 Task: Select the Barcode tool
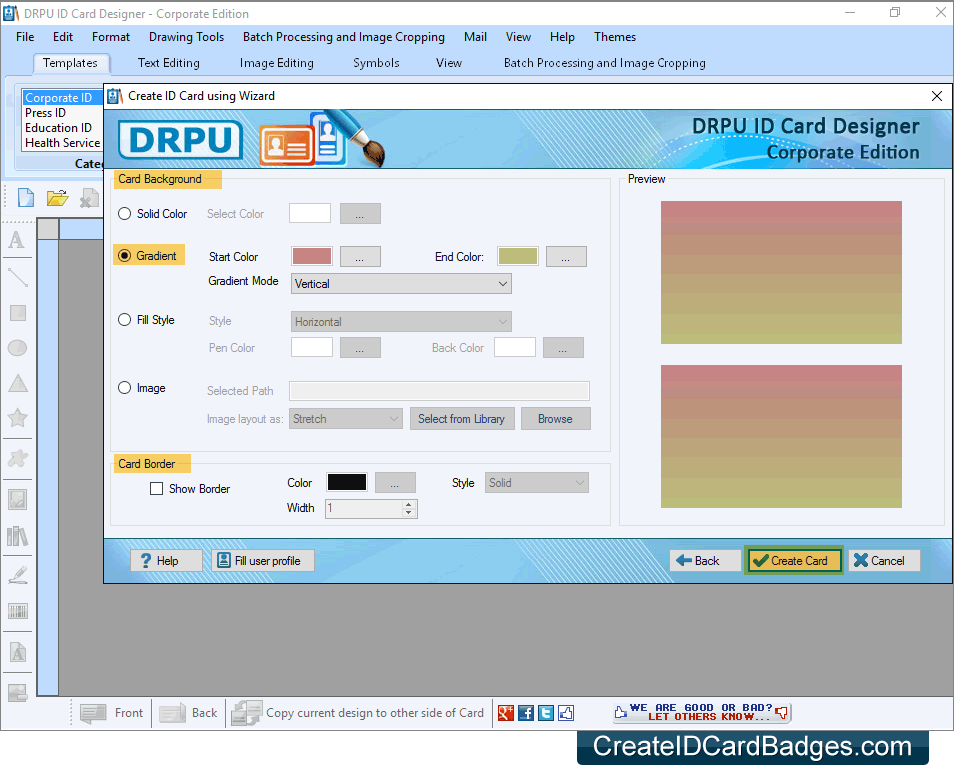point(18,611)
